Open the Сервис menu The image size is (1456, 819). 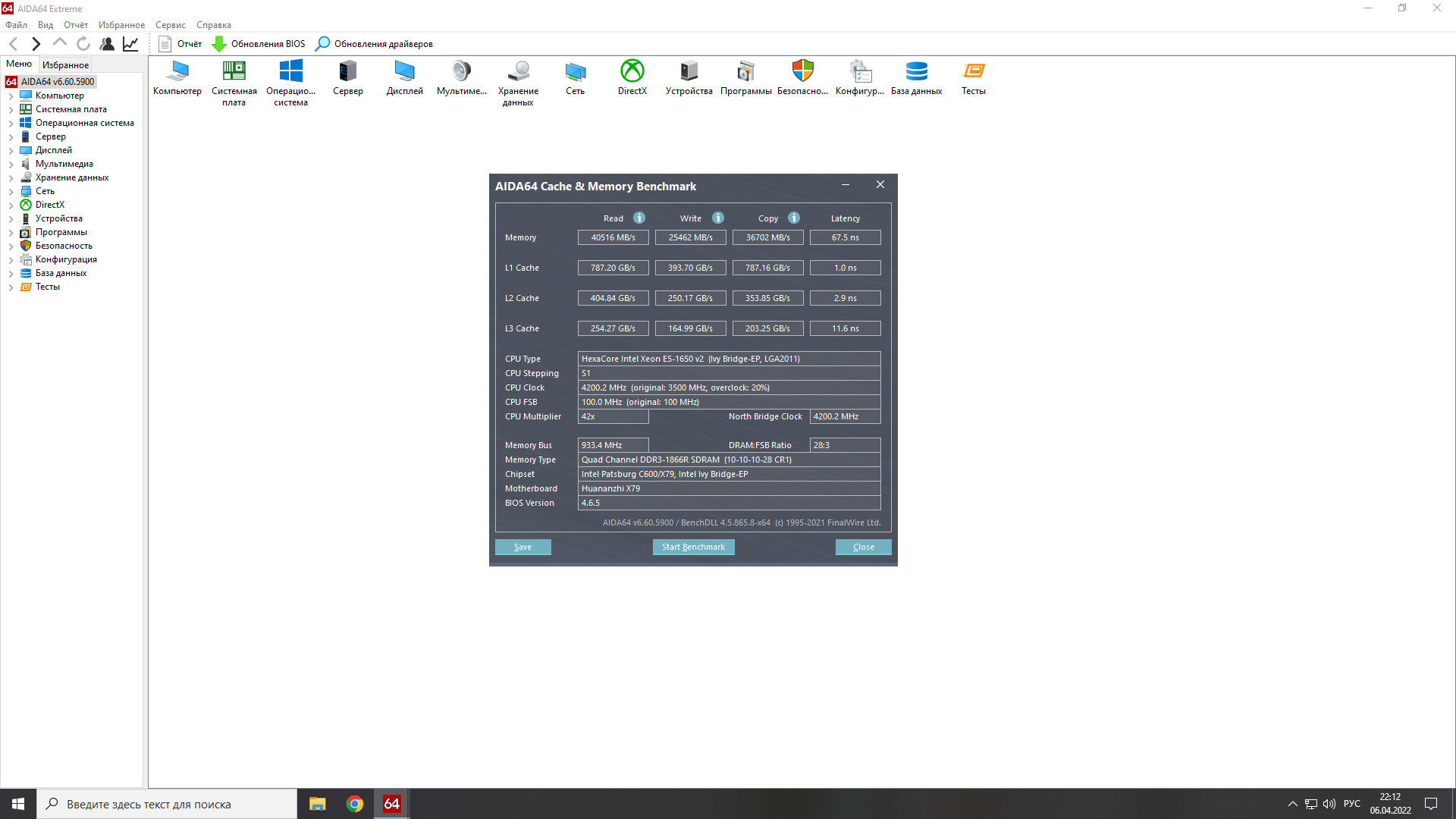coord(170,25)
